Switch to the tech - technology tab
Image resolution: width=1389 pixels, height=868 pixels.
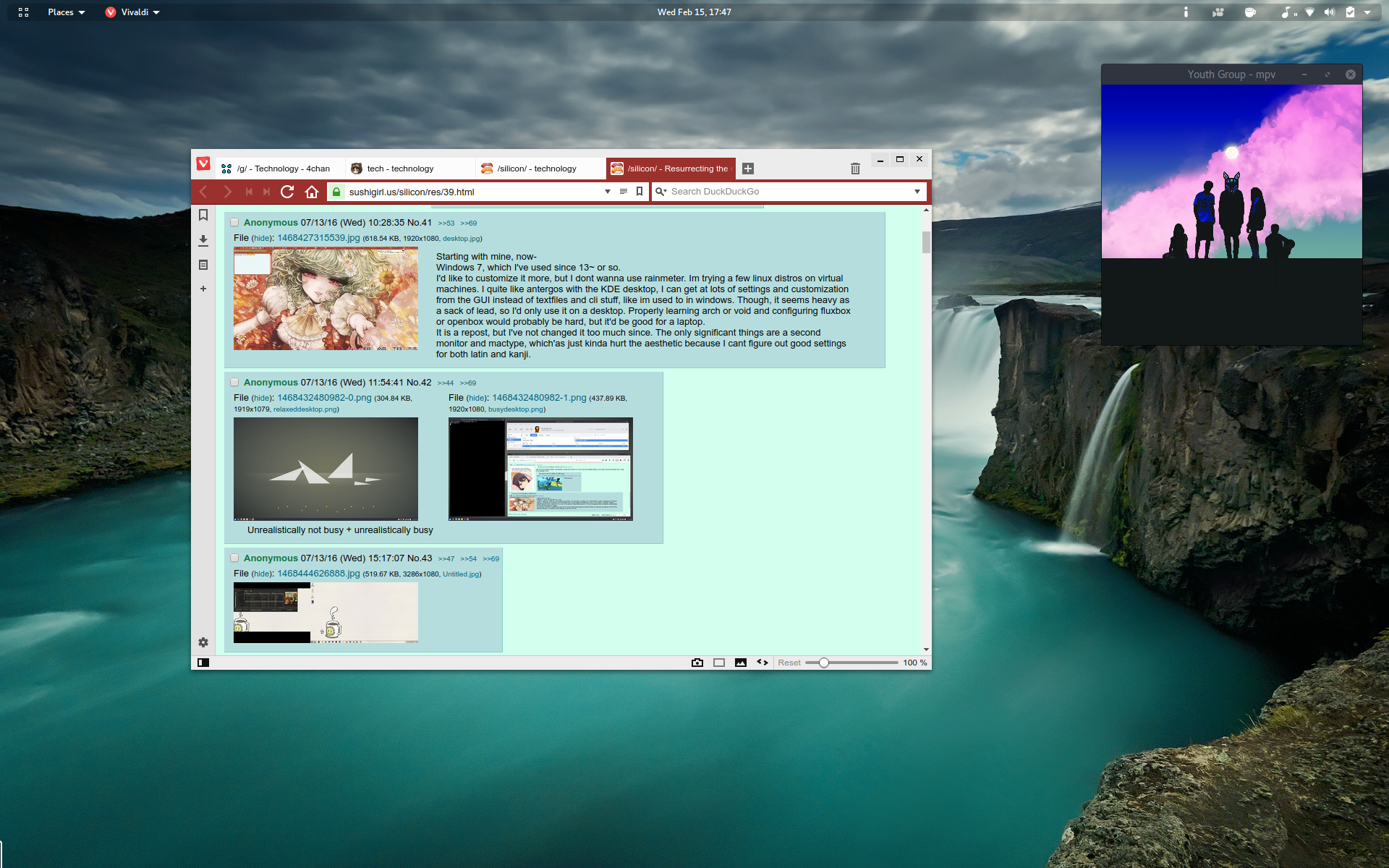[x=400, y=169]
